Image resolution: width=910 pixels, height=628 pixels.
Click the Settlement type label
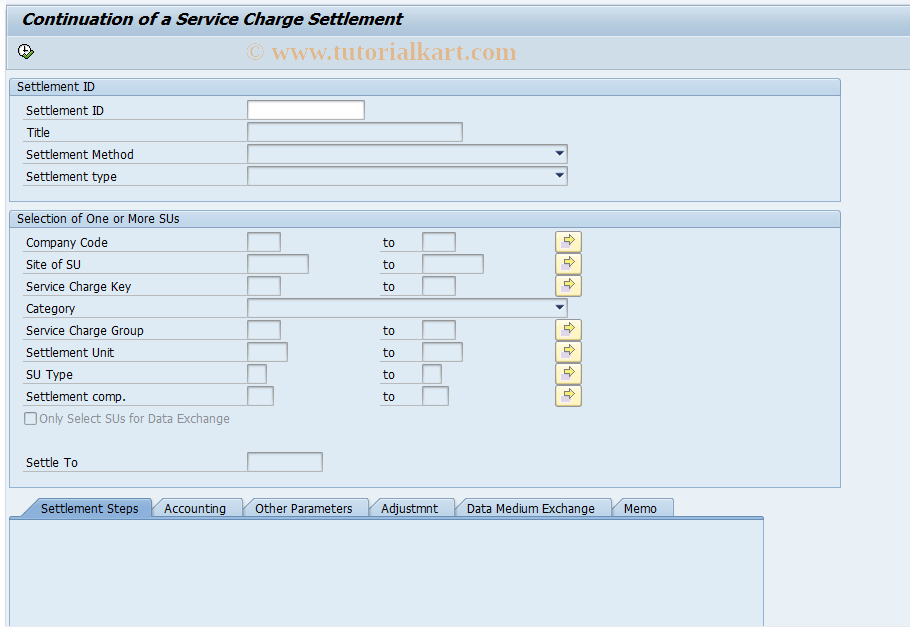point(71,176)
